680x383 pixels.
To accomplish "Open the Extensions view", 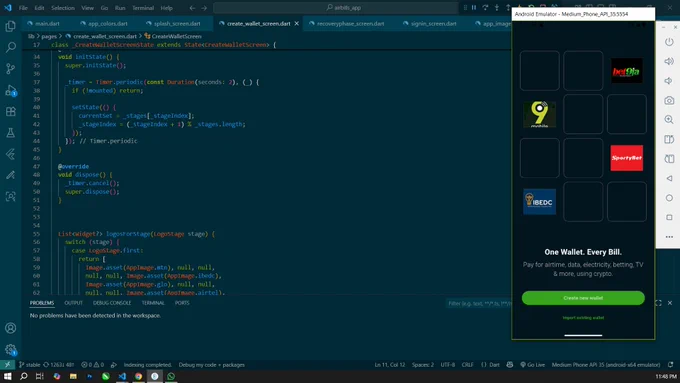I will click(10, 111).
